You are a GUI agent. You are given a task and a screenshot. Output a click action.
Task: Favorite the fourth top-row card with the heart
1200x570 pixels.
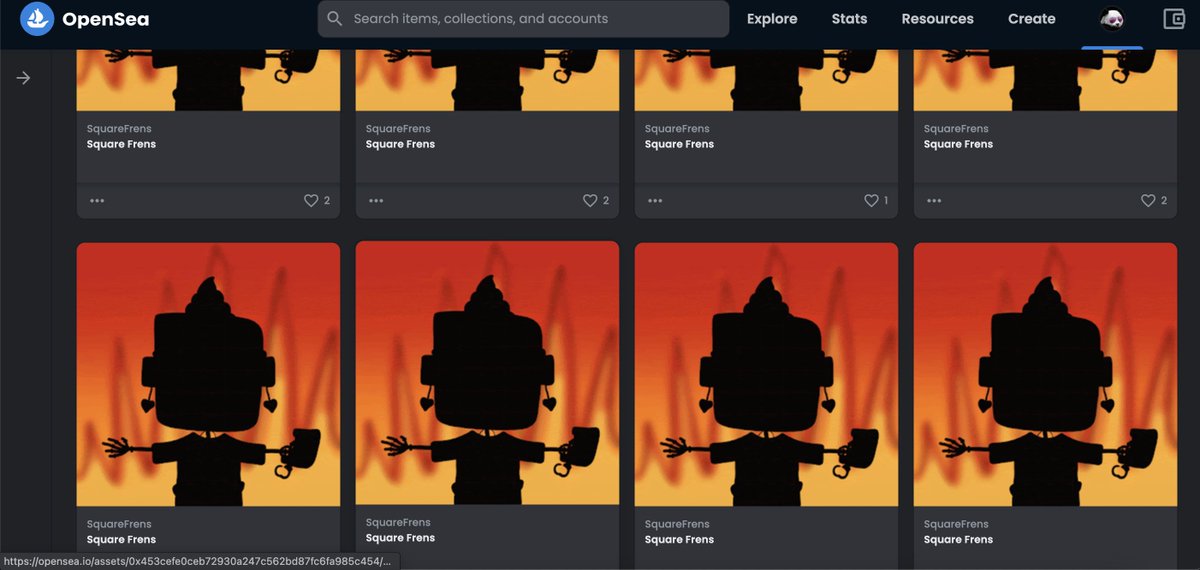coord(1148,200)
